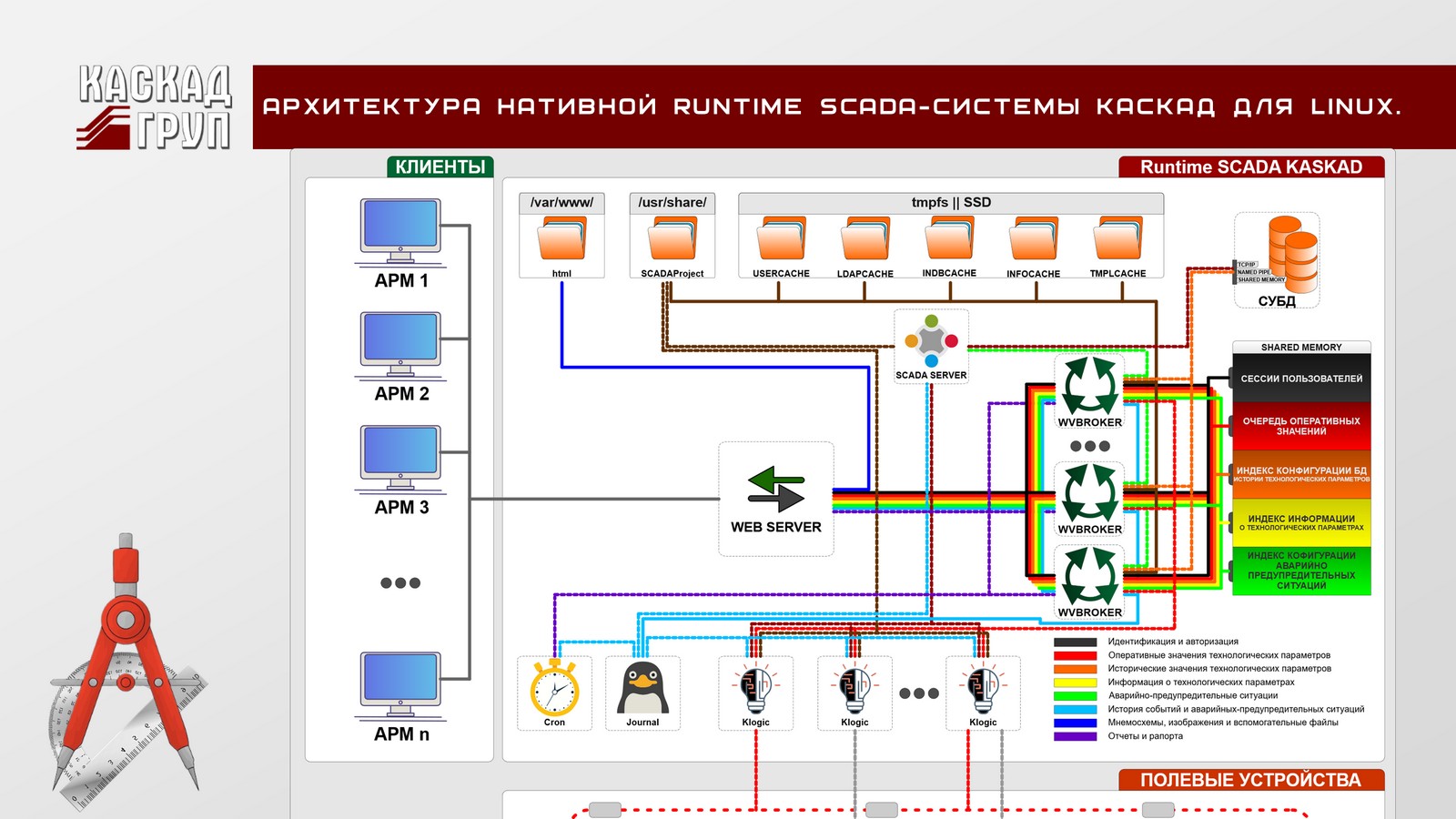Image resolution: width=1456 pixels, height=819 pixels.
Task: Open the Journal penguin icon
Action: pyautogui.click(x=642, y=689)
